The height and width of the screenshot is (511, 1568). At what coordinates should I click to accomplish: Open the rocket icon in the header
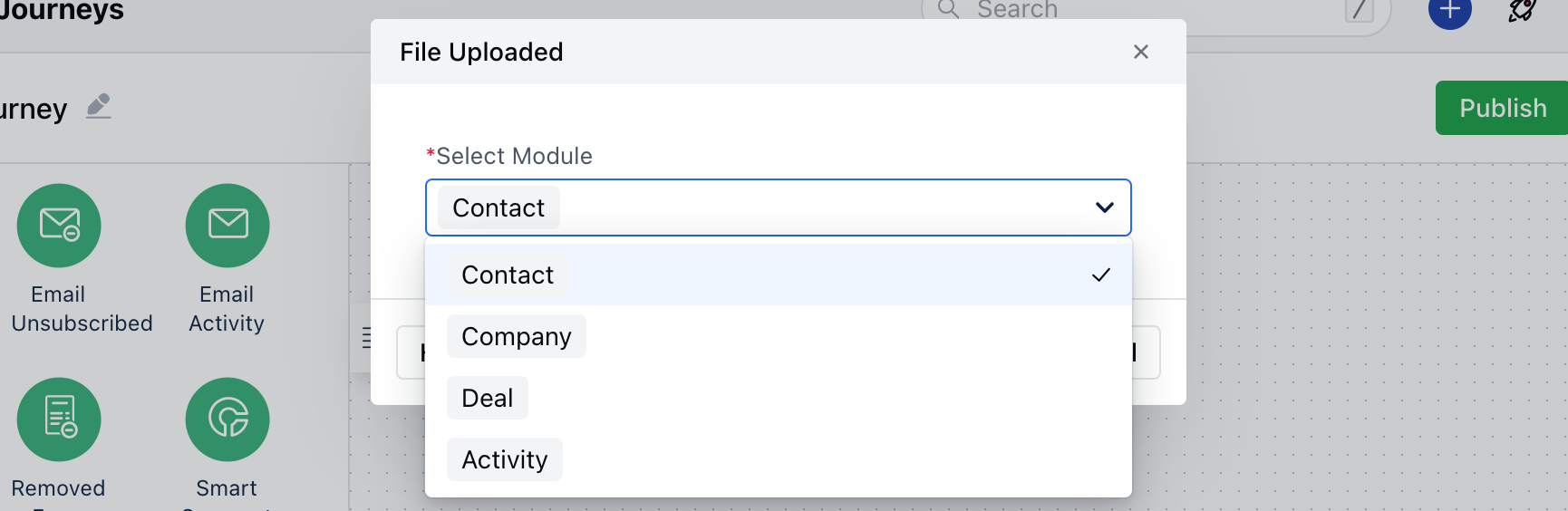coord(1522,11)
